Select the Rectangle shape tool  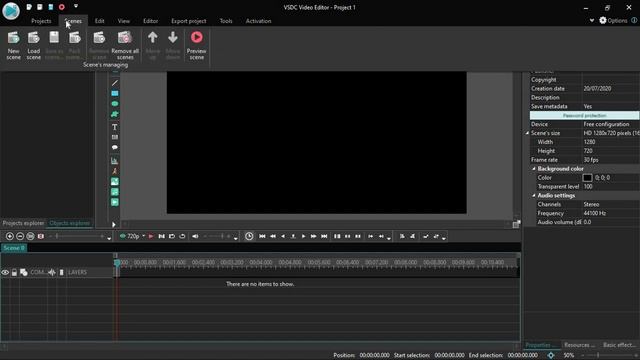(x=115, y=93)
